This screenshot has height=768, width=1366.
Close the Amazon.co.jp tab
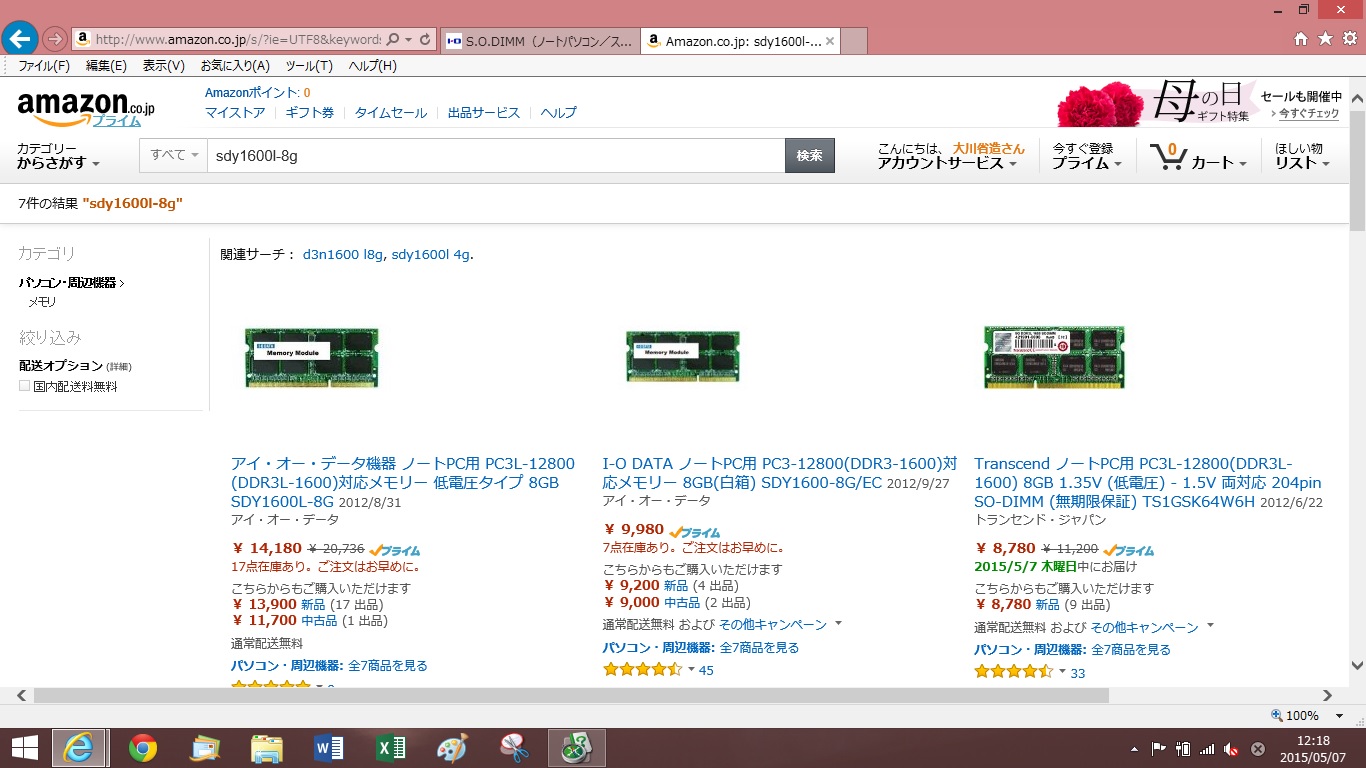831,41
